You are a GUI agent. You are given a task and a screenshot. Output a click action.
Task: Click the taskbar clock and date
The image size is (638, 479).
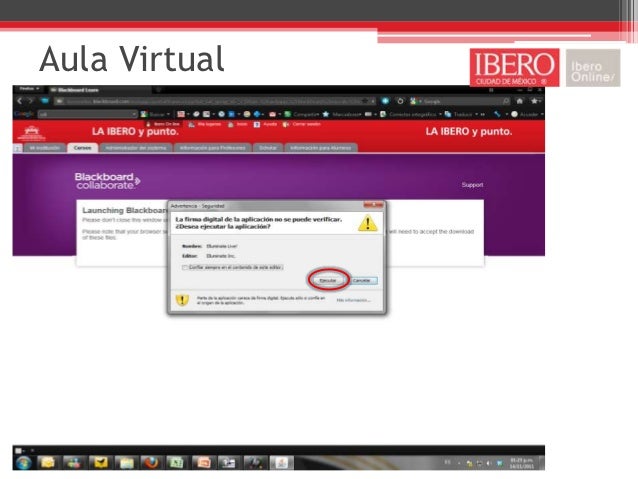point(522,463)
